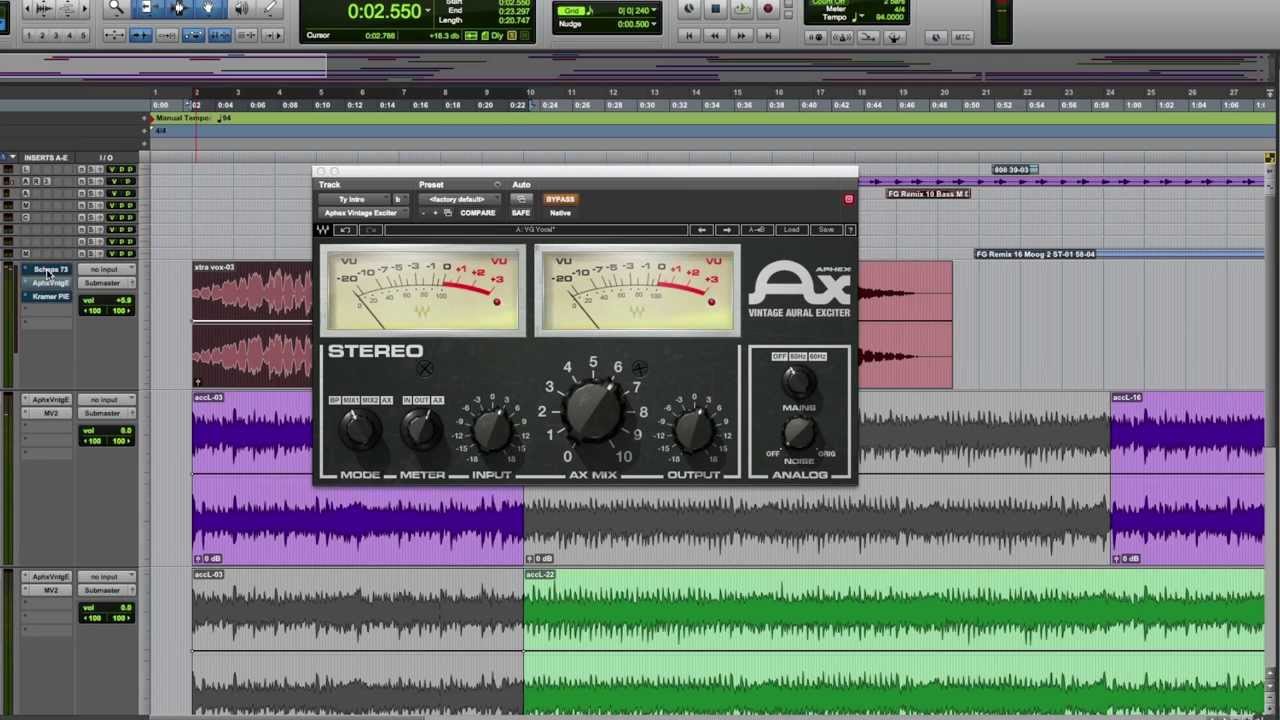The width and height of the screenshot is (1280, 720).
Task: Click the accL-22 green audio clip
Action: point(895,642)
